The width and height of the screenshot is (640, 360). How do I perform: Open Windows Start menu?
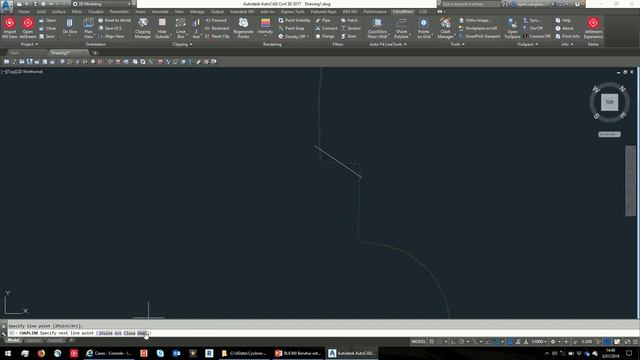pyautogui.click(x=8, y=353)
